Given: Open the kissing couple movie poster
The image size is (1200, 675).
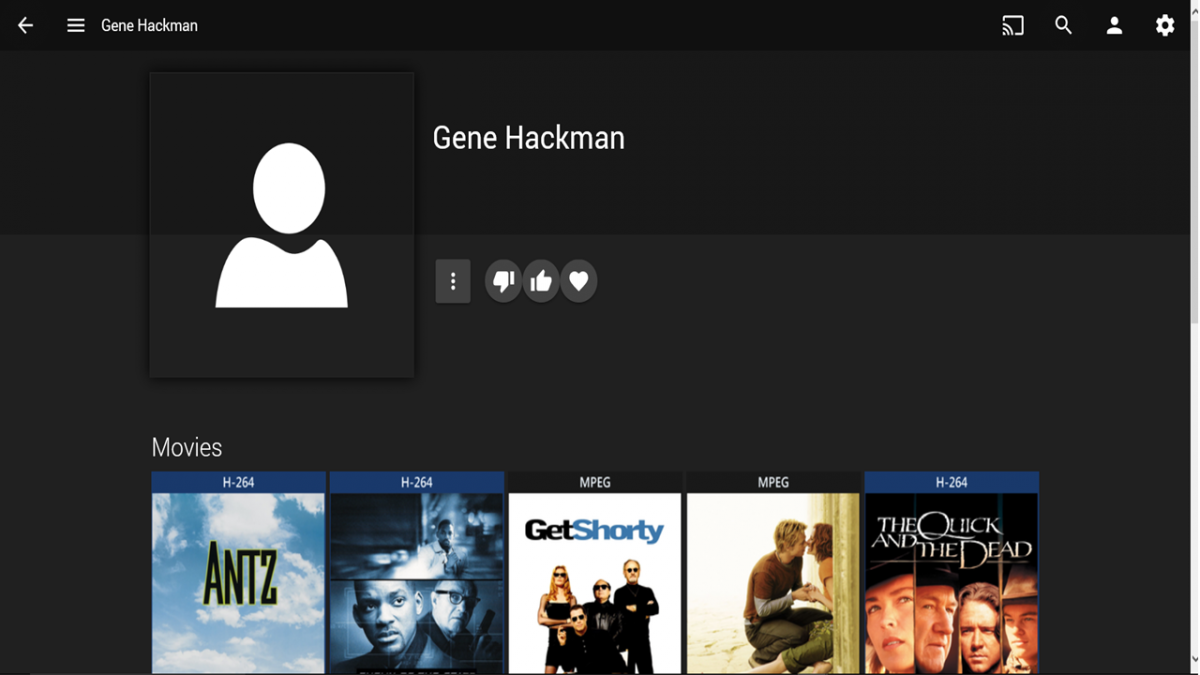Looking at the screenshot, I should (x=773, y=583).
